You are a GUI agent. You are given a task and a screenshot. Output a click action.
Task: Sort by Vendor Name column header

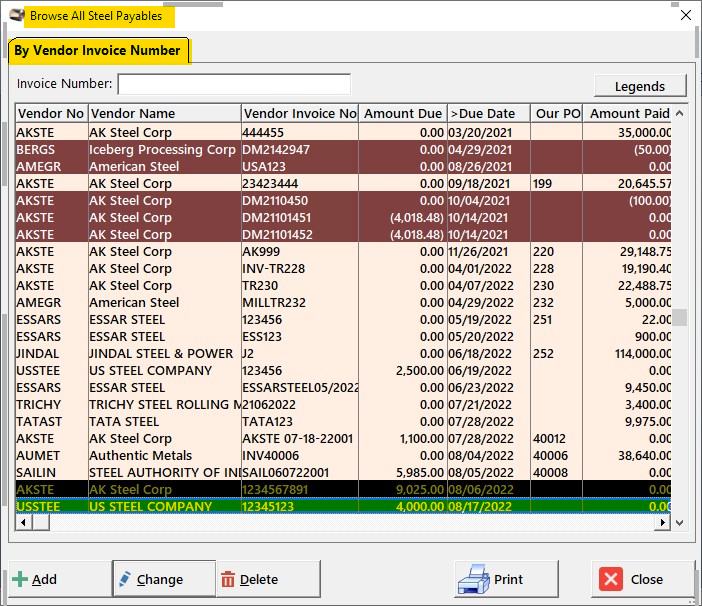pos(165,113)
